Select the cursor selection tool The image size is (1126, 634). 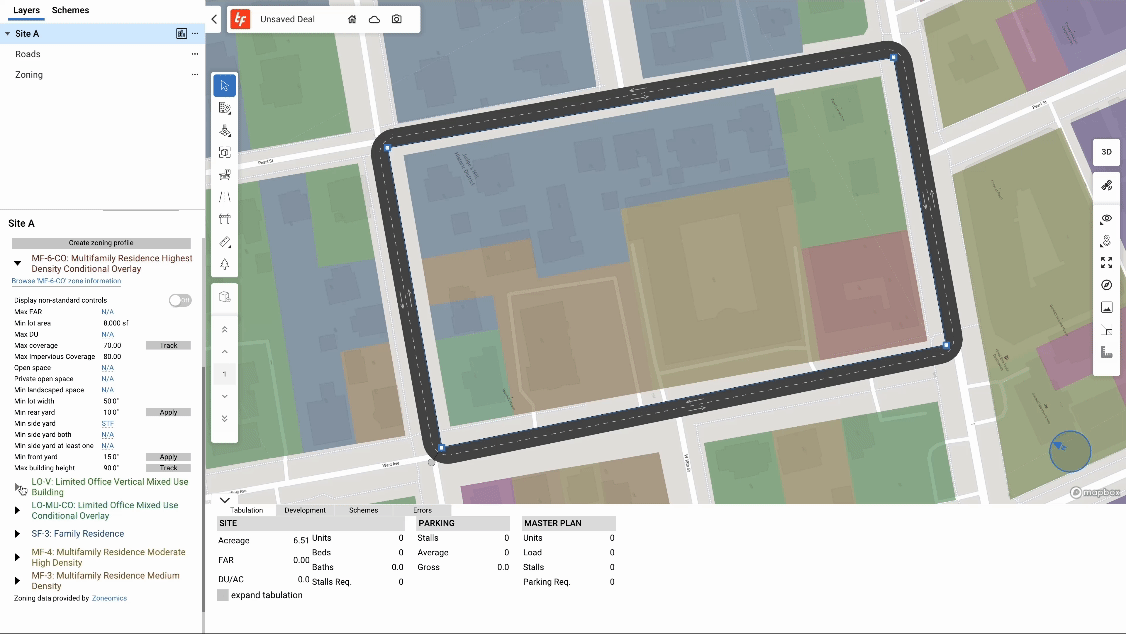coord(224,85)
